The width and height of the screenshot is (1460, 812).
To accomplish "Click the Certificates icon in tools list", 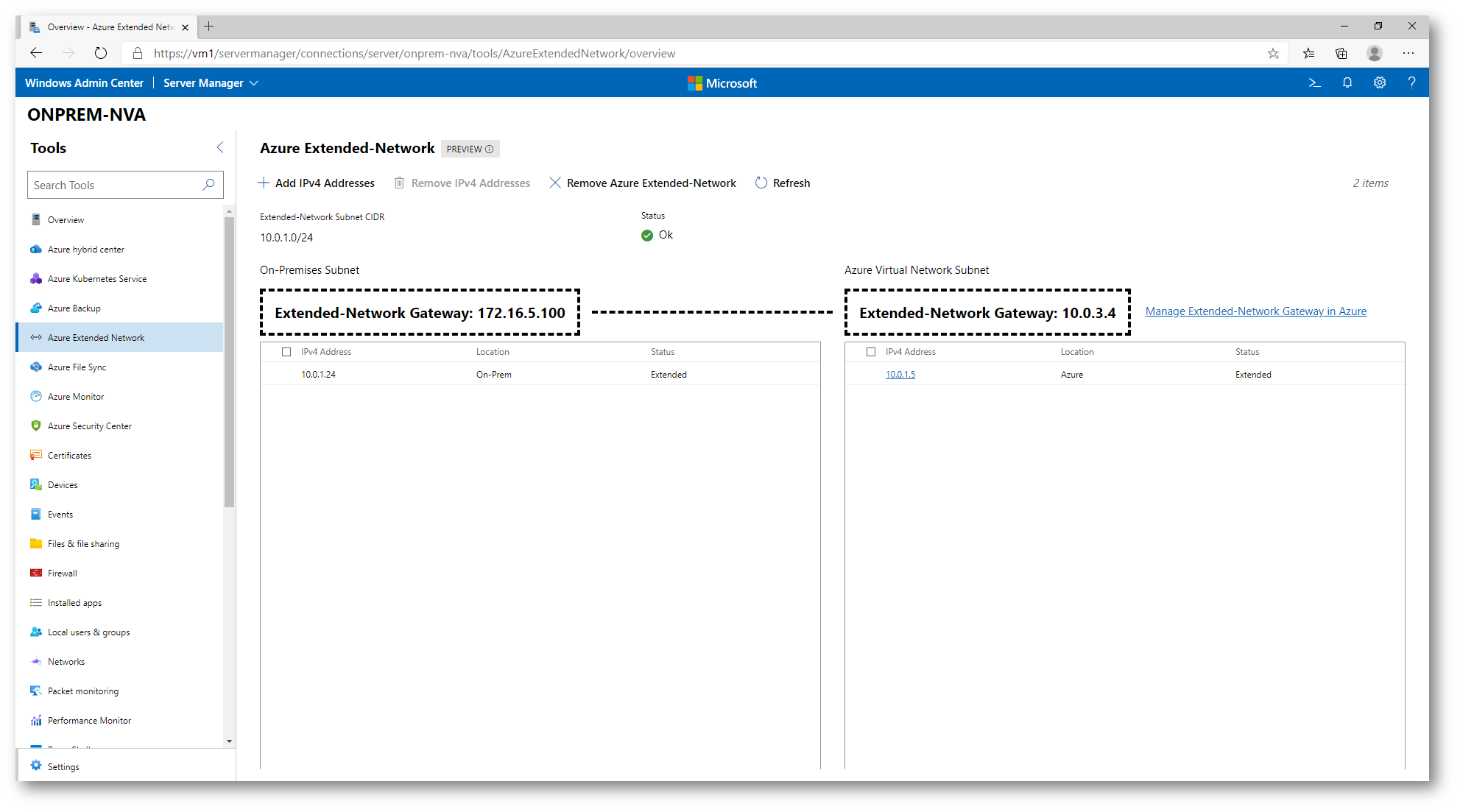I will (x=36, y=455).
